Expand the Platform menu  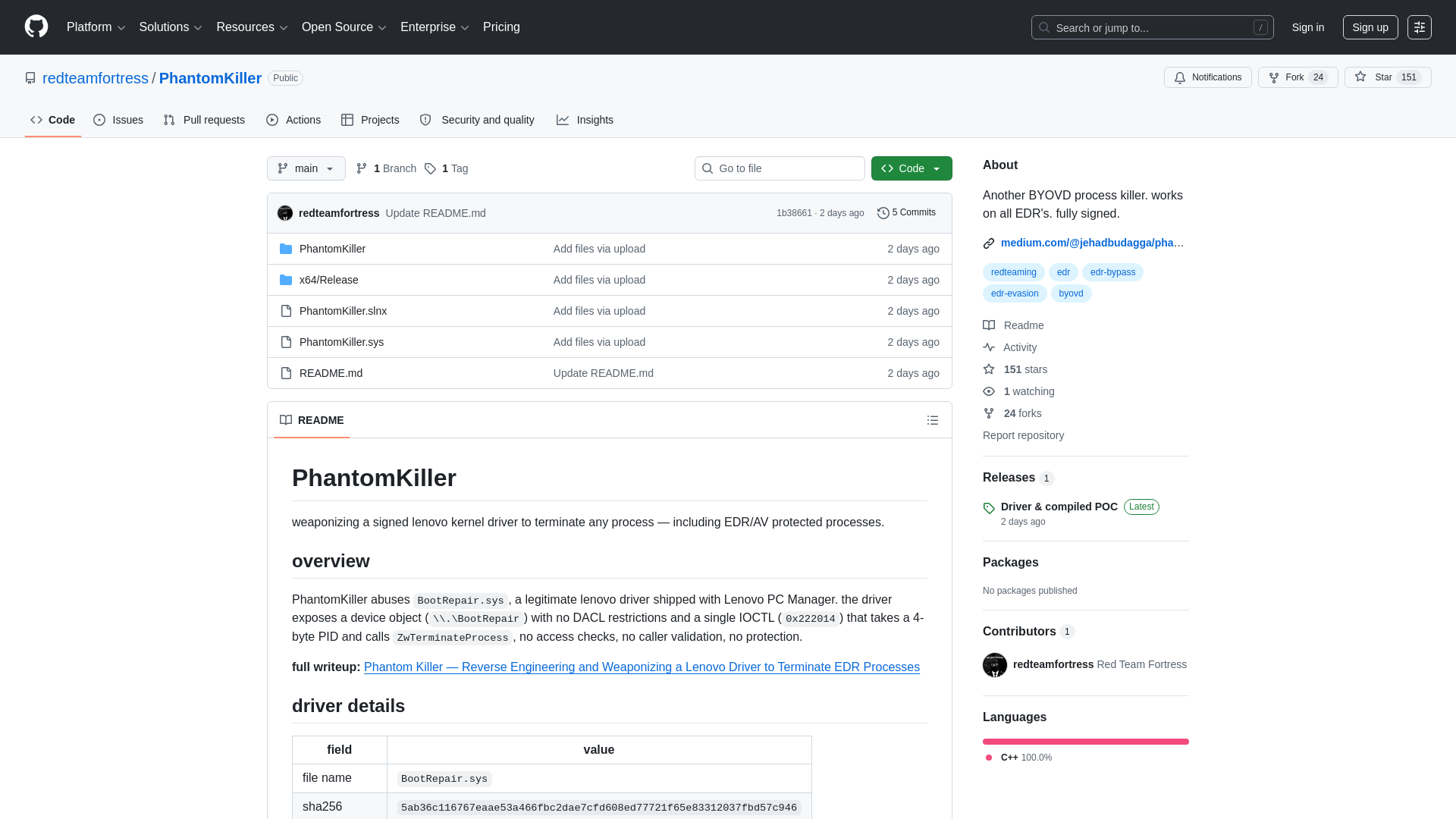[96, 27]
